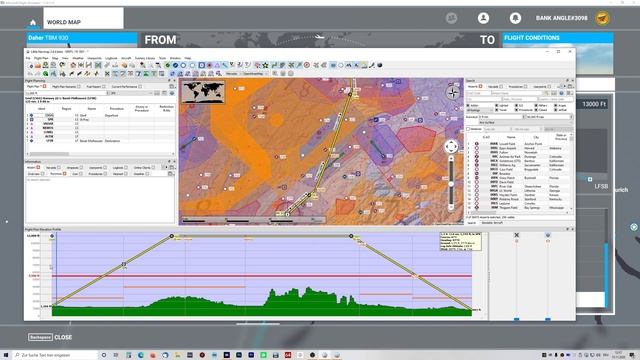640x360 pixels.
Task: Click the MSFS home icon beside World Map
Action: 33,22
